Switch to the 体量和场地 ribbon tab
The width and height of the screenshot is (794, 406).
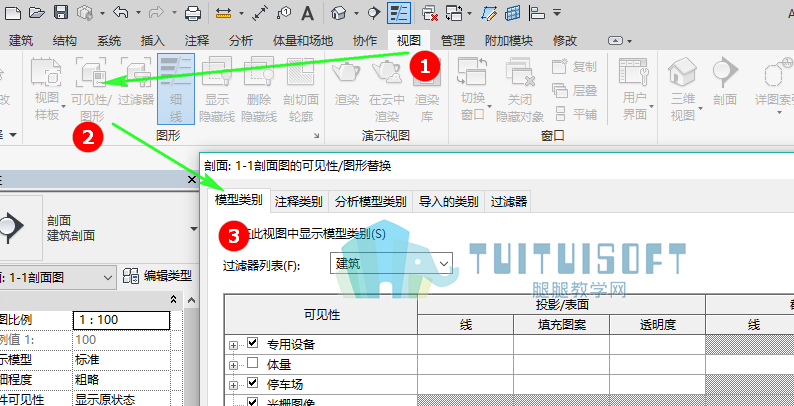click(303, 40)
